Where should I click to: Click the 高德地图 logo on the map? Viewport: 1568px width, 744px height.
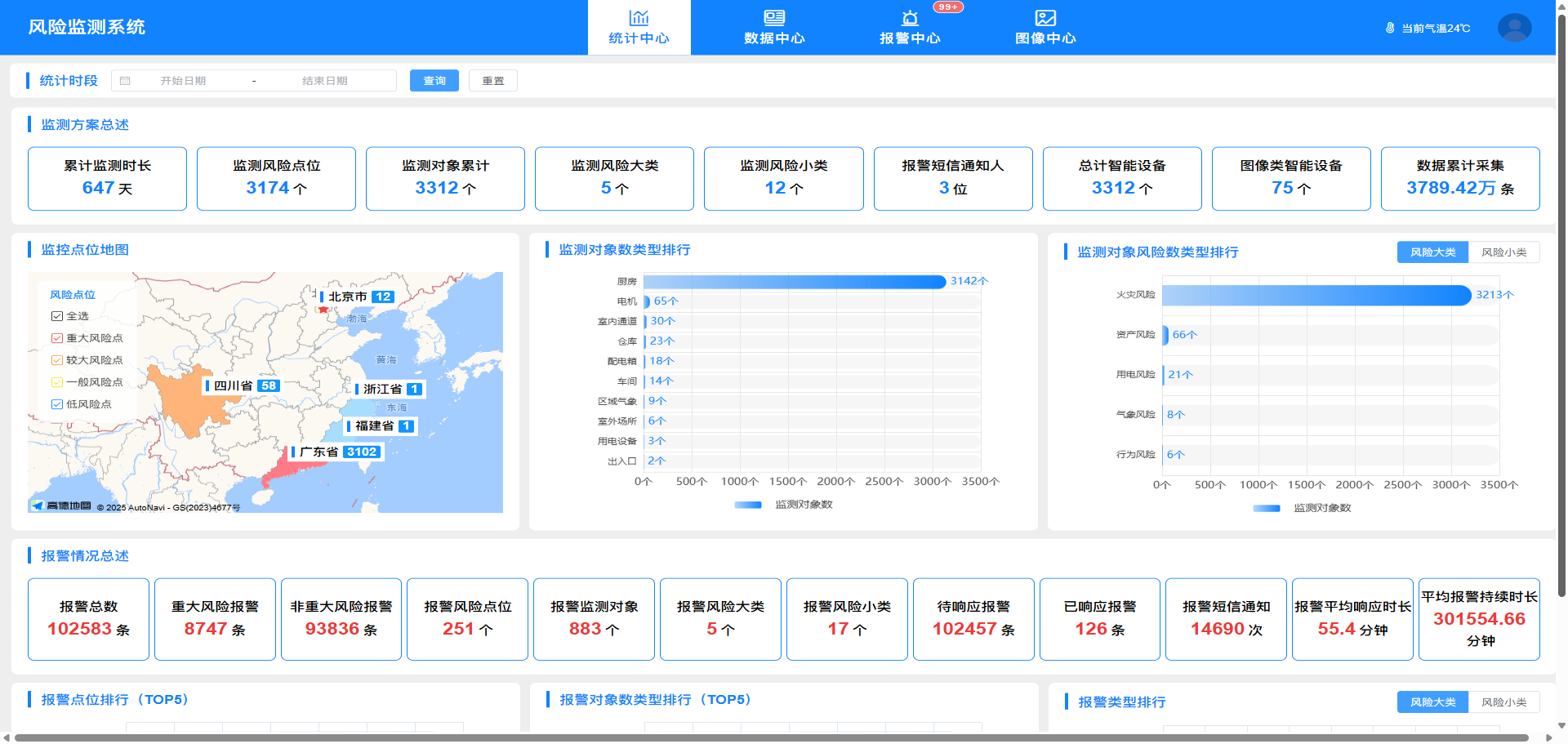pyautogui.click(x=61, y=506)
